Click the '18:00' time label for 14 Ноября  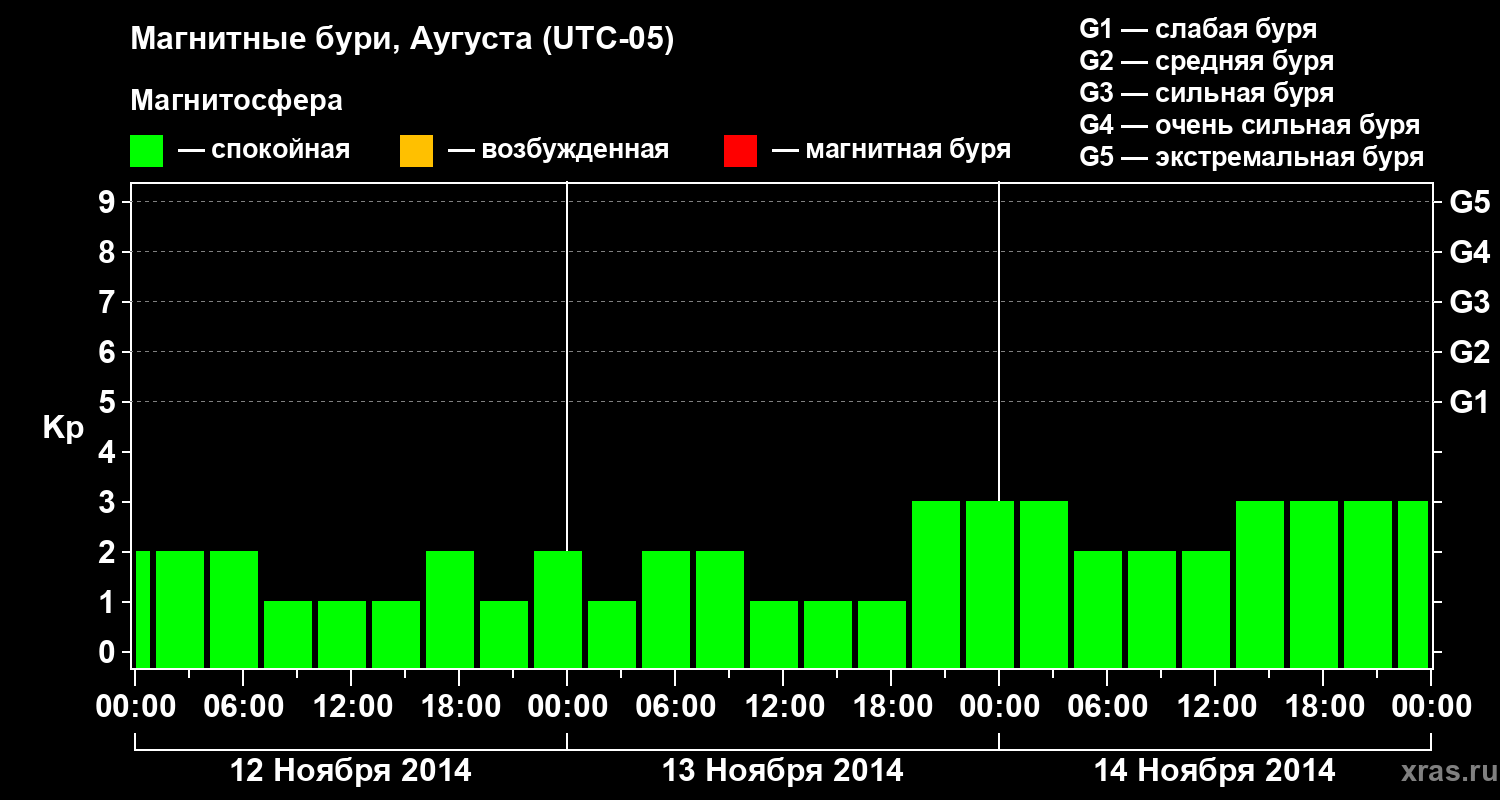pos(1323,707)
